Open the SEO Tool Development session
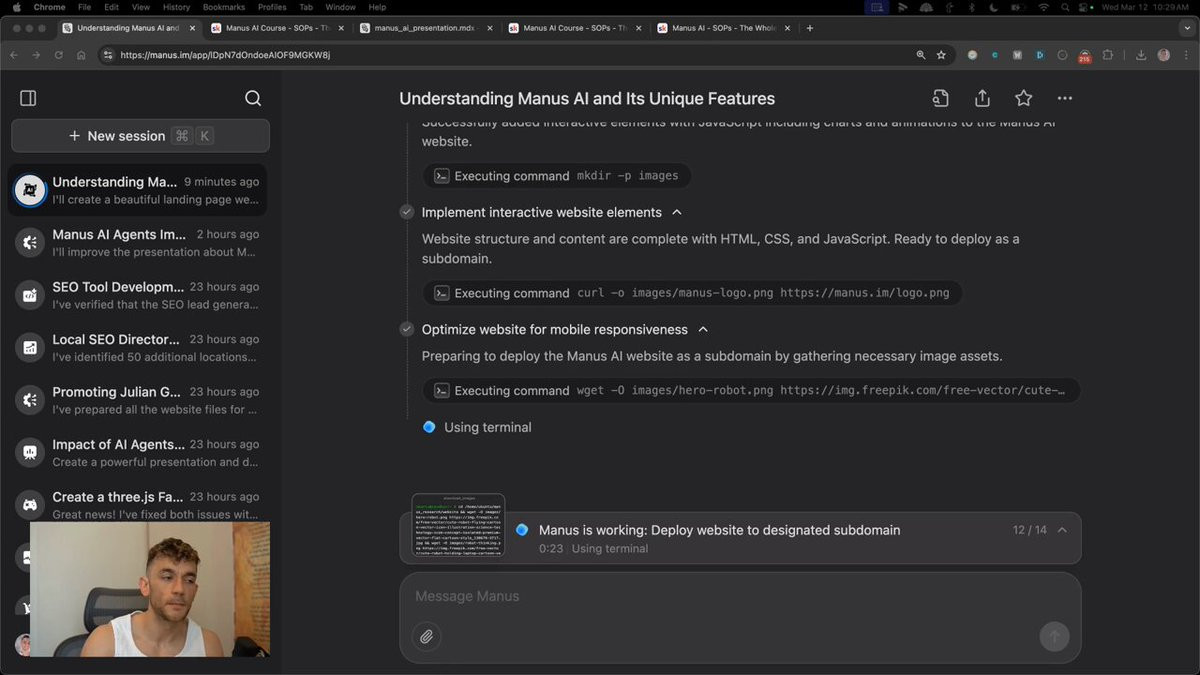The image size is (1200, 675). click(137, 295)
